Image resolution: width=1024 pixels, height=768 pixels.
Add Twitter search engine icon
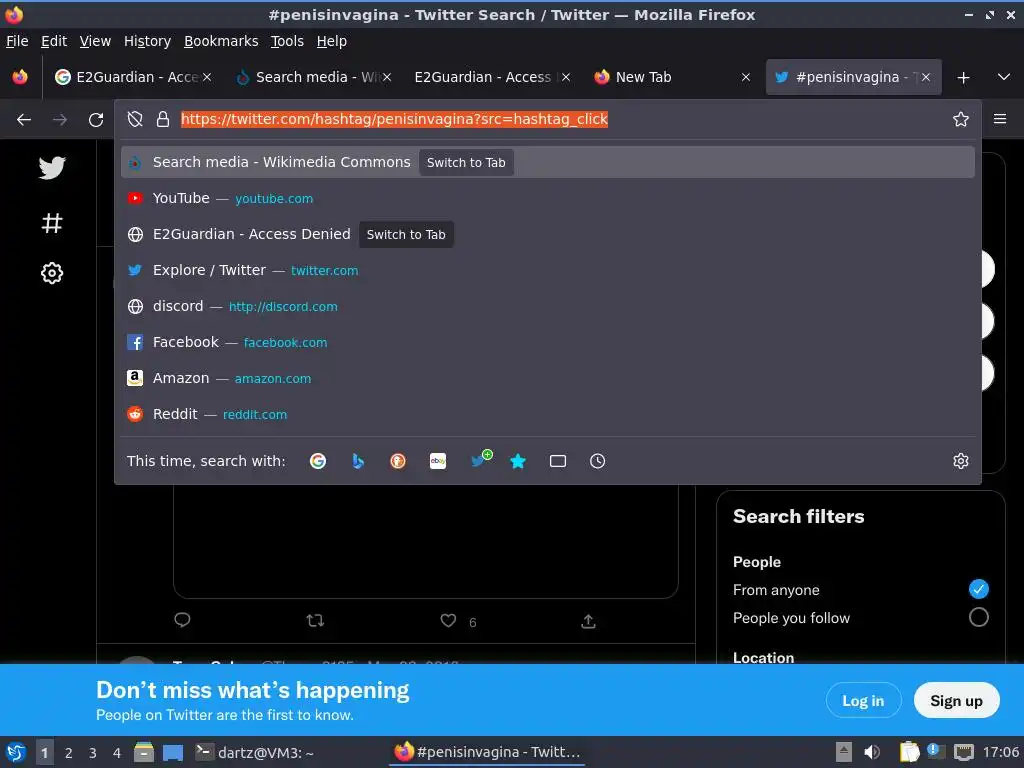[481, 460]
